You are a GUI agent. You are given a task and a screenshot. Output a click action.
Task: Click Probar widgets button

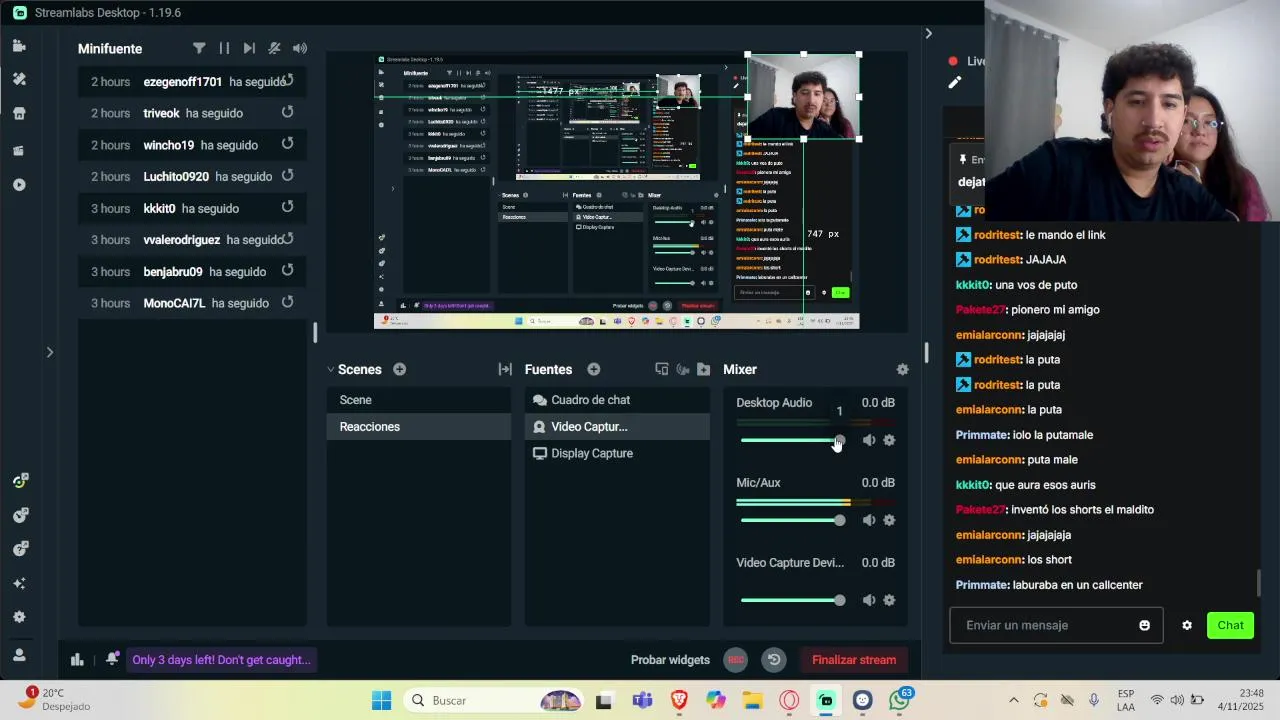[670, 660]
